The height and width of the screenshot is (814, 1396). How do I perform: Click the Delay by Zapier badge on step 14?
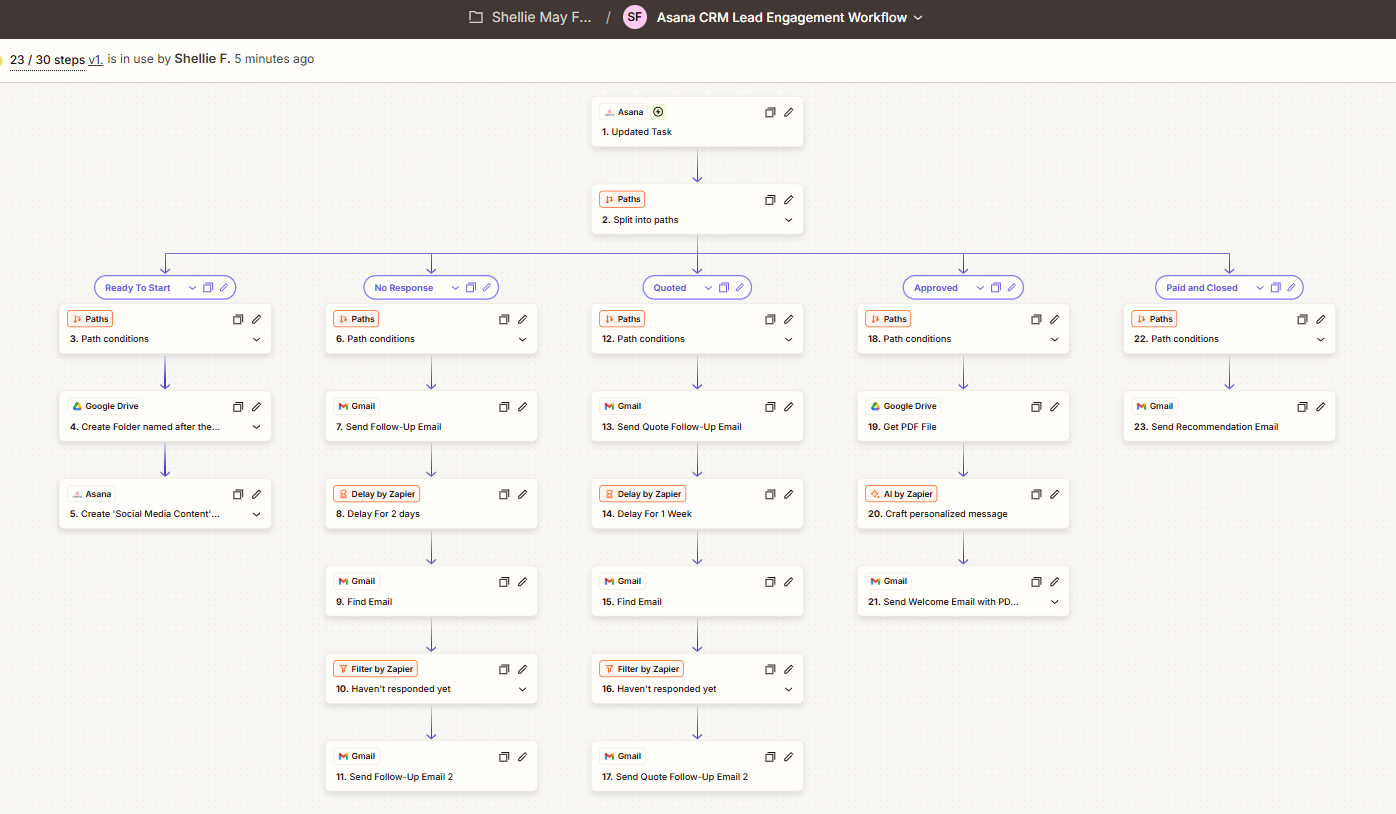tap(642, 494)
